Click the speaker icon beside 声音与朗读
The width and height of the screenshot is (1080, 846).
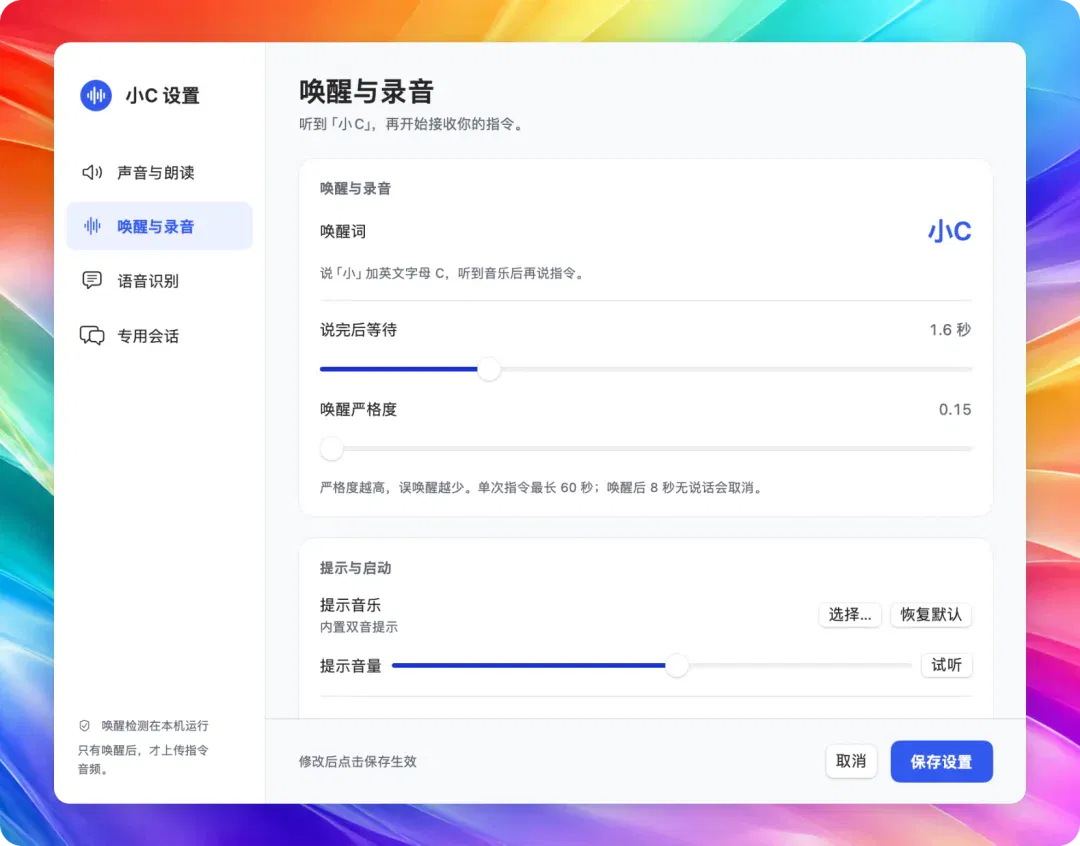92,172
